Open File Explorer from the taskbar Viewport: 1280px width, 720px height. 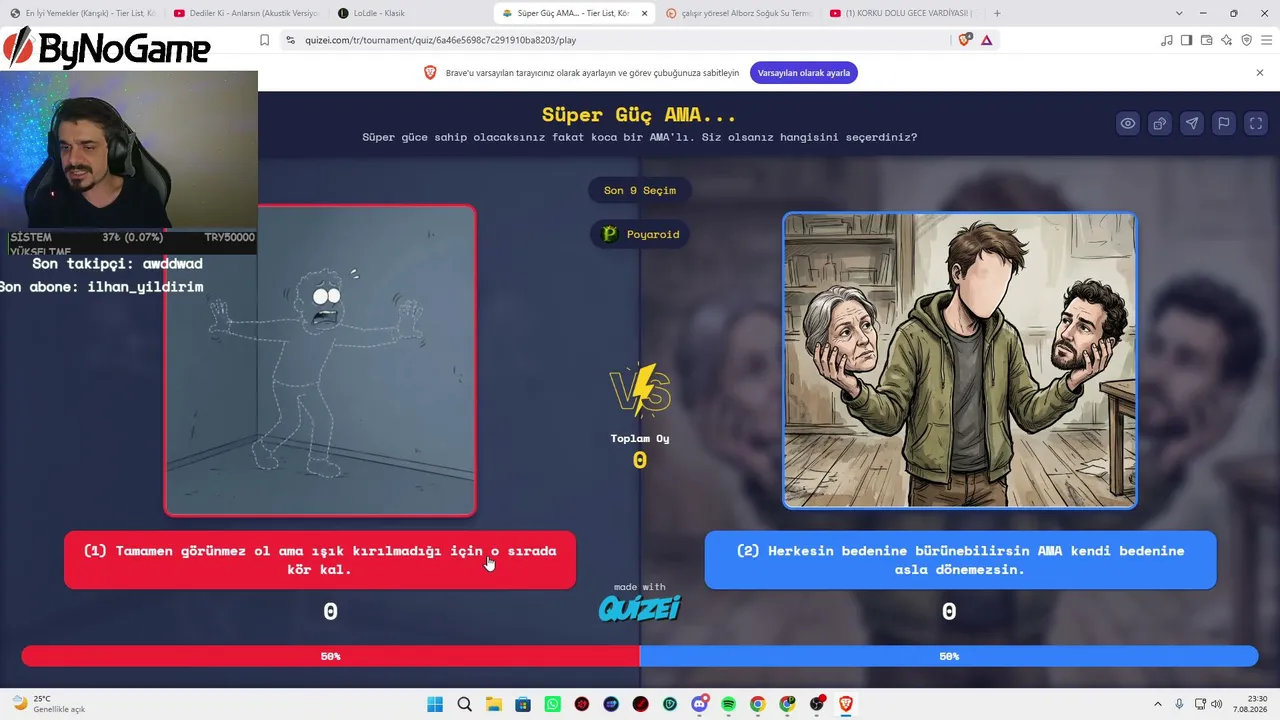(x=494, y=704)
